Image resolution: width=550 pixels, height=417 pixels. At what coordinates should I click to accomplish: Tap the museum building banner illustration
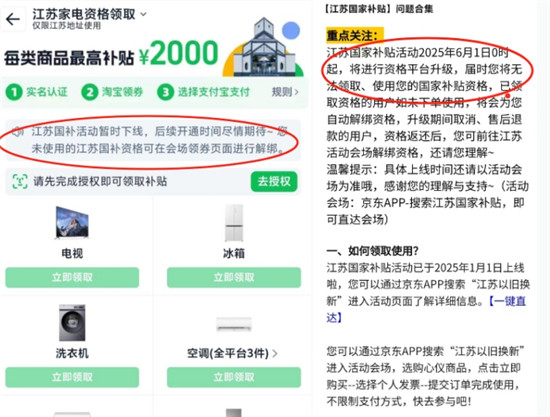click(263, 47)
